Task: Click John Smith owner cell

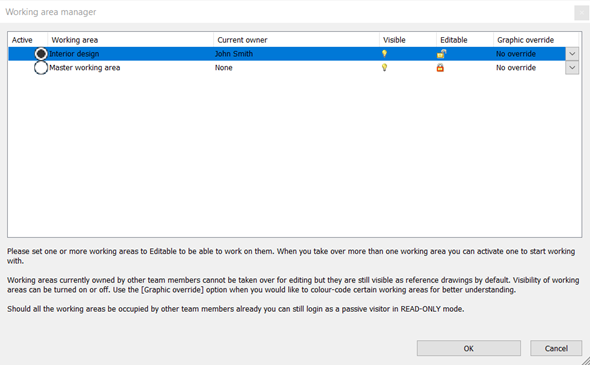Action: [x=234, y=54]
